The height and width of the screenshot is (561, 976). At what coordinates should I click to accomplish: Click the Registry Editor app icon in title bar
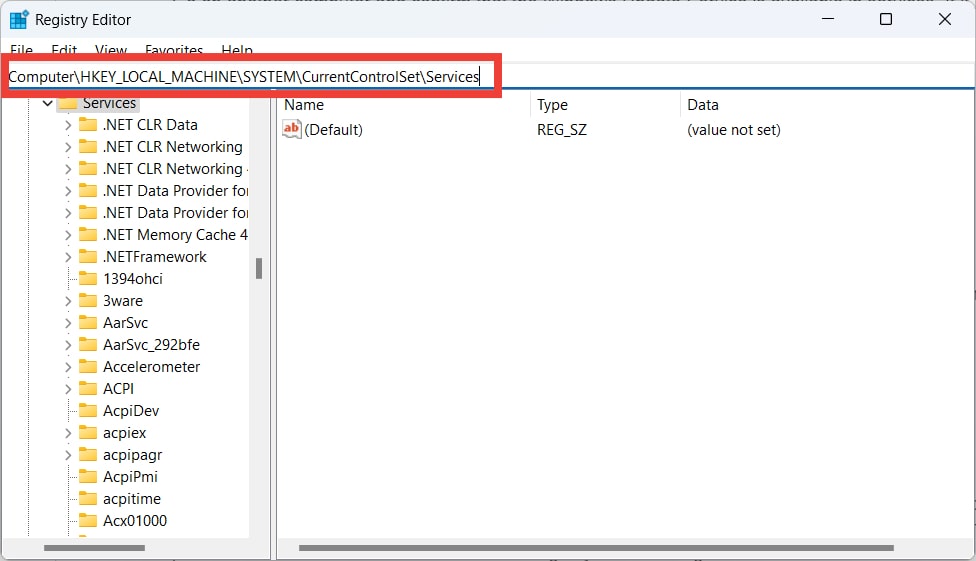tap(19, 19)
